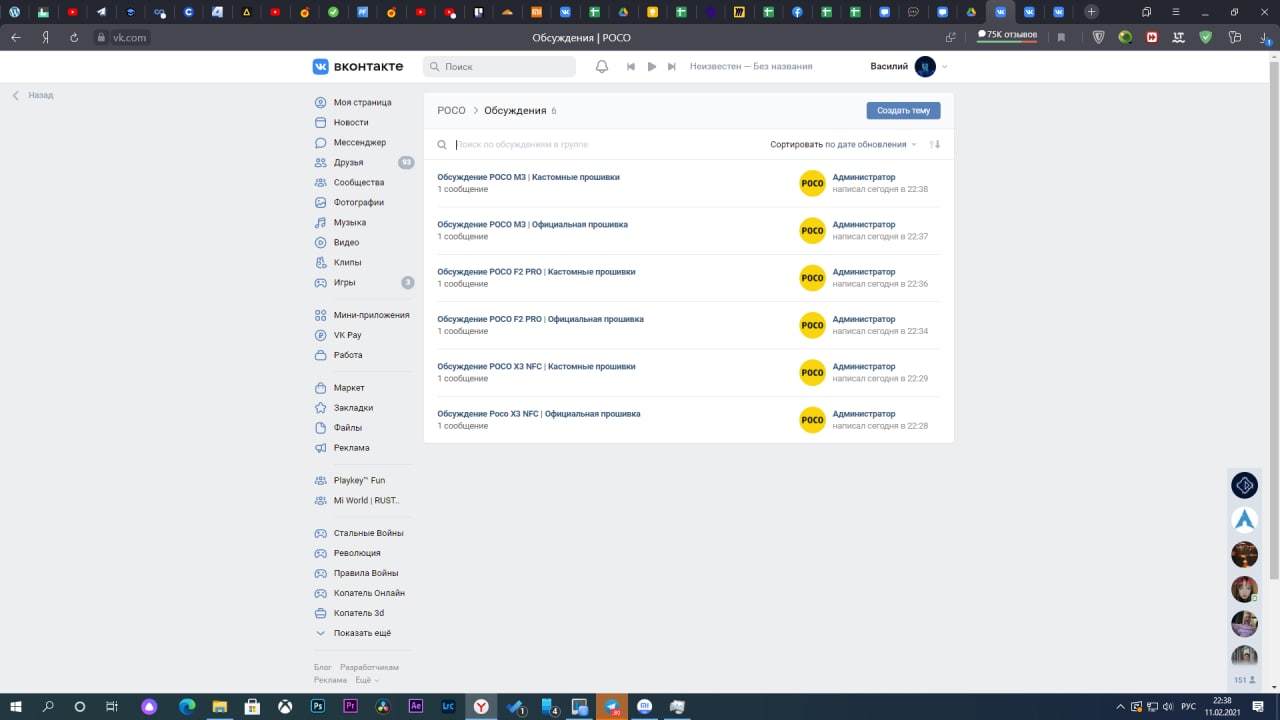
Task: Click the Закладки star icon
Action: pos(321,407)
